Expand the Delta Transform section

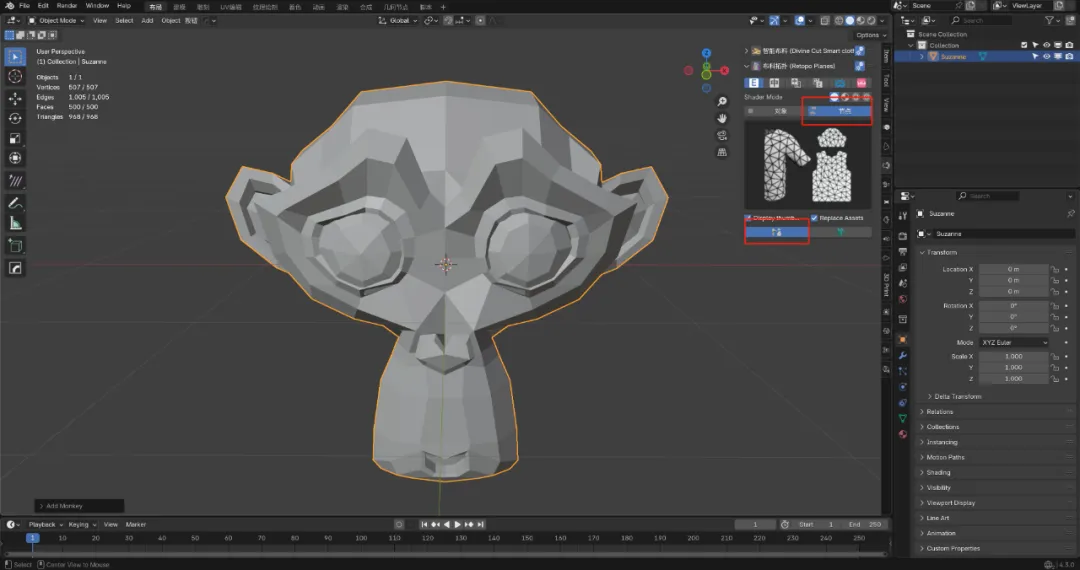click(957, 396)
